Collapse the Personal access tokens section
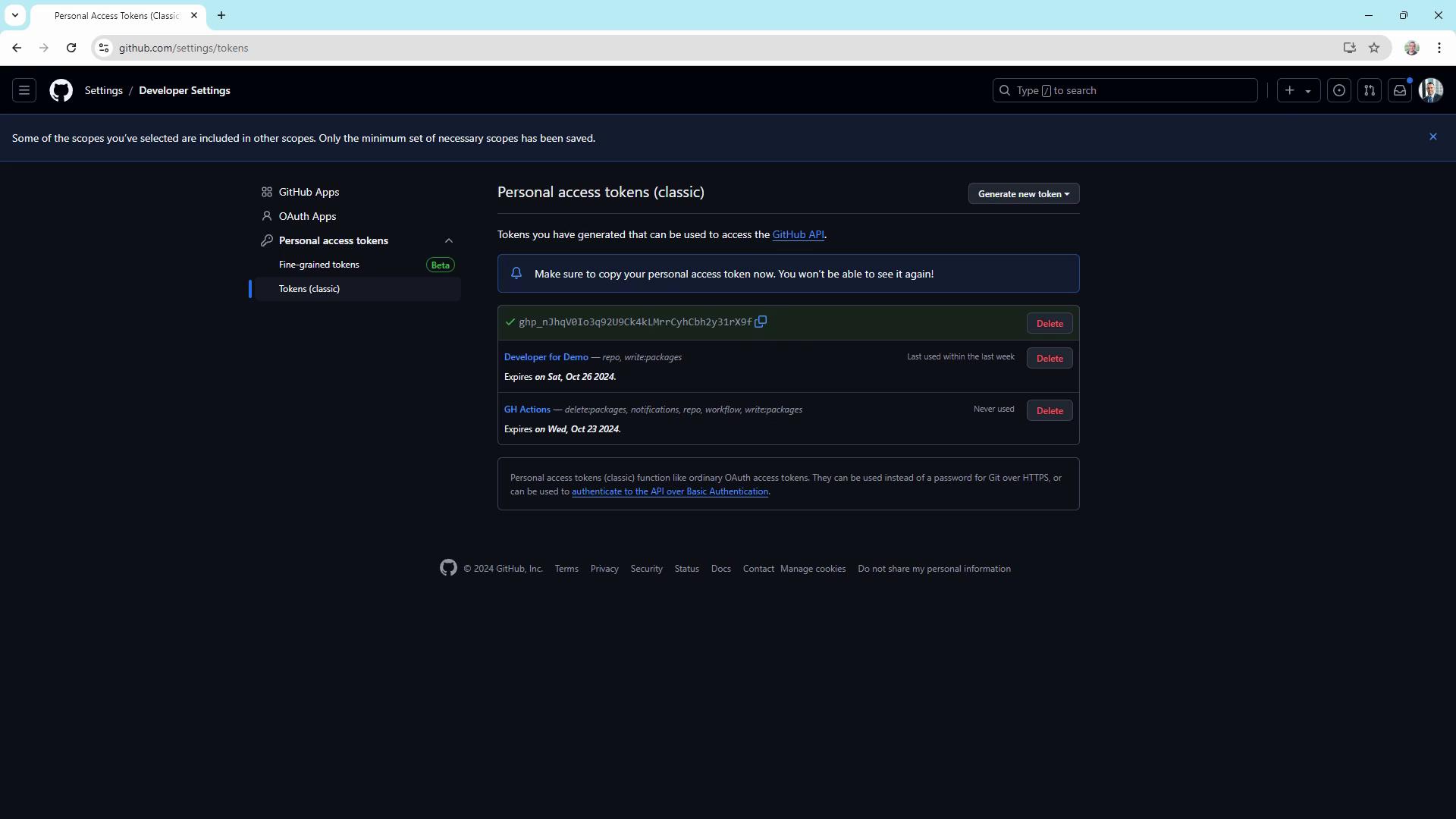 pyautogui.click(x=449, y=240)
